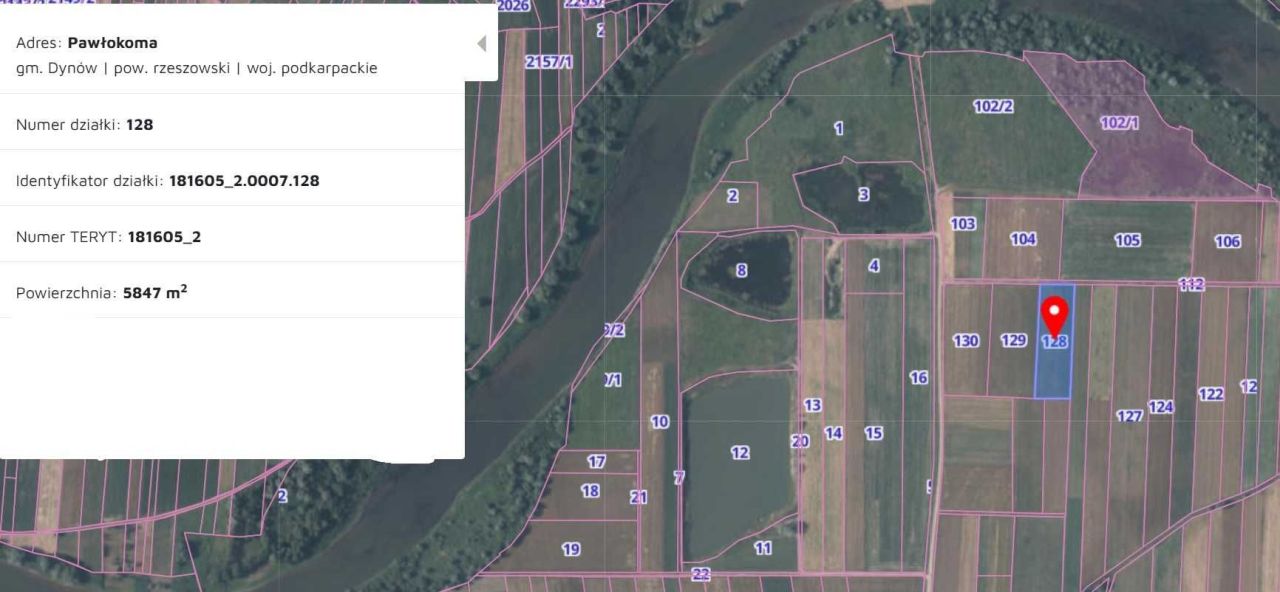Click parcel 18 on the map

click(x=590, y=490)
